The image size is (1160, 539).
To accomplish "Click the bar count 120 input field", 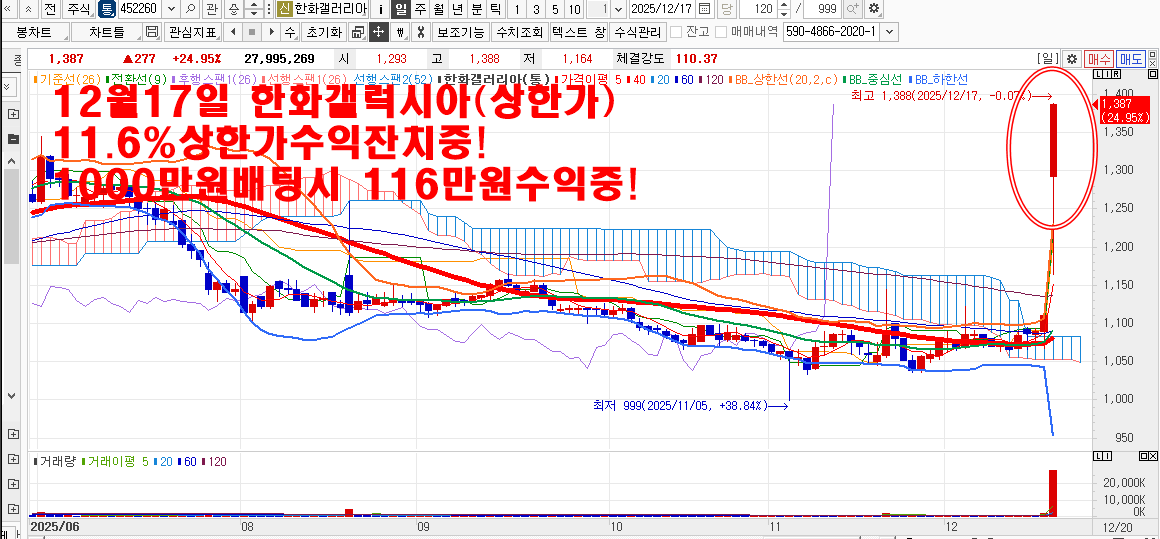I will (763, 9).
